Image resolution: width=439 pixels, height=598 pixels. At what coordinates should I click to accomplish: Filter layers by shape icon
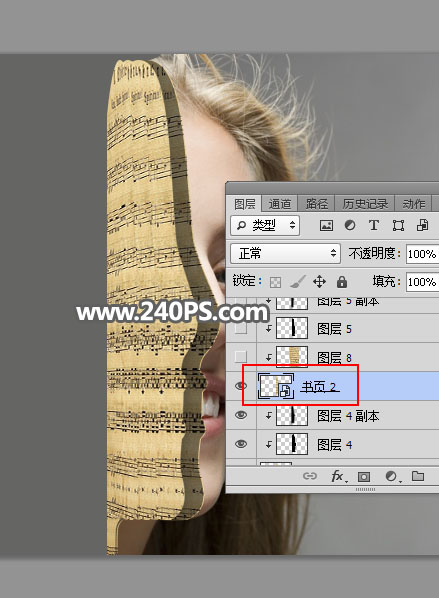pyautogui.click(x=398, y=225)
